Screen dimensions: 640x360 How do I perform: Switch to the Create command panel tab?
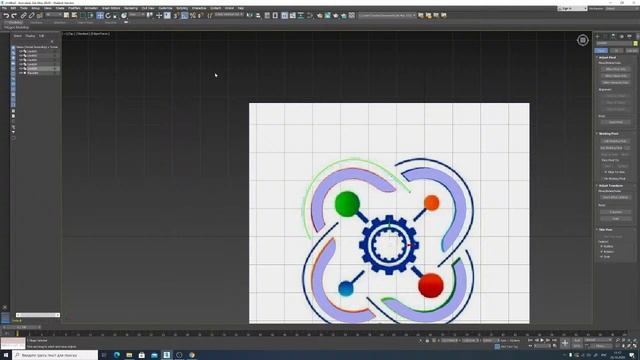597,36
